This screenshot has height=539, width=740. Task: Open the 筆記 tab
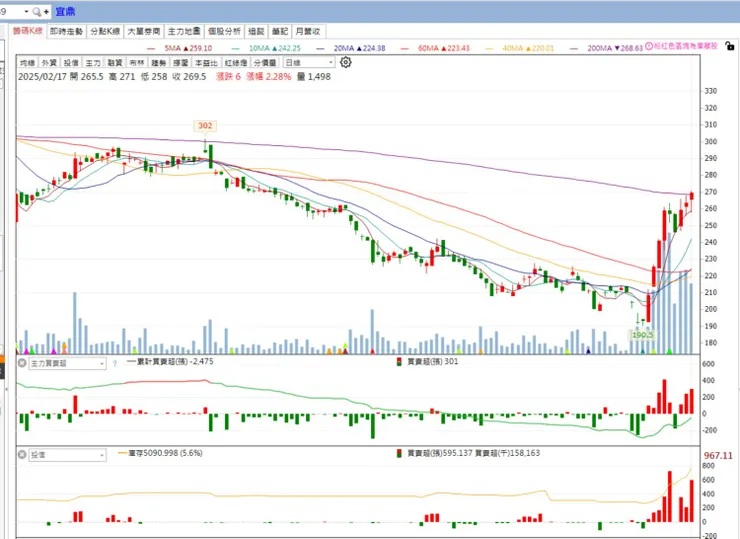(x=280, y=32)
